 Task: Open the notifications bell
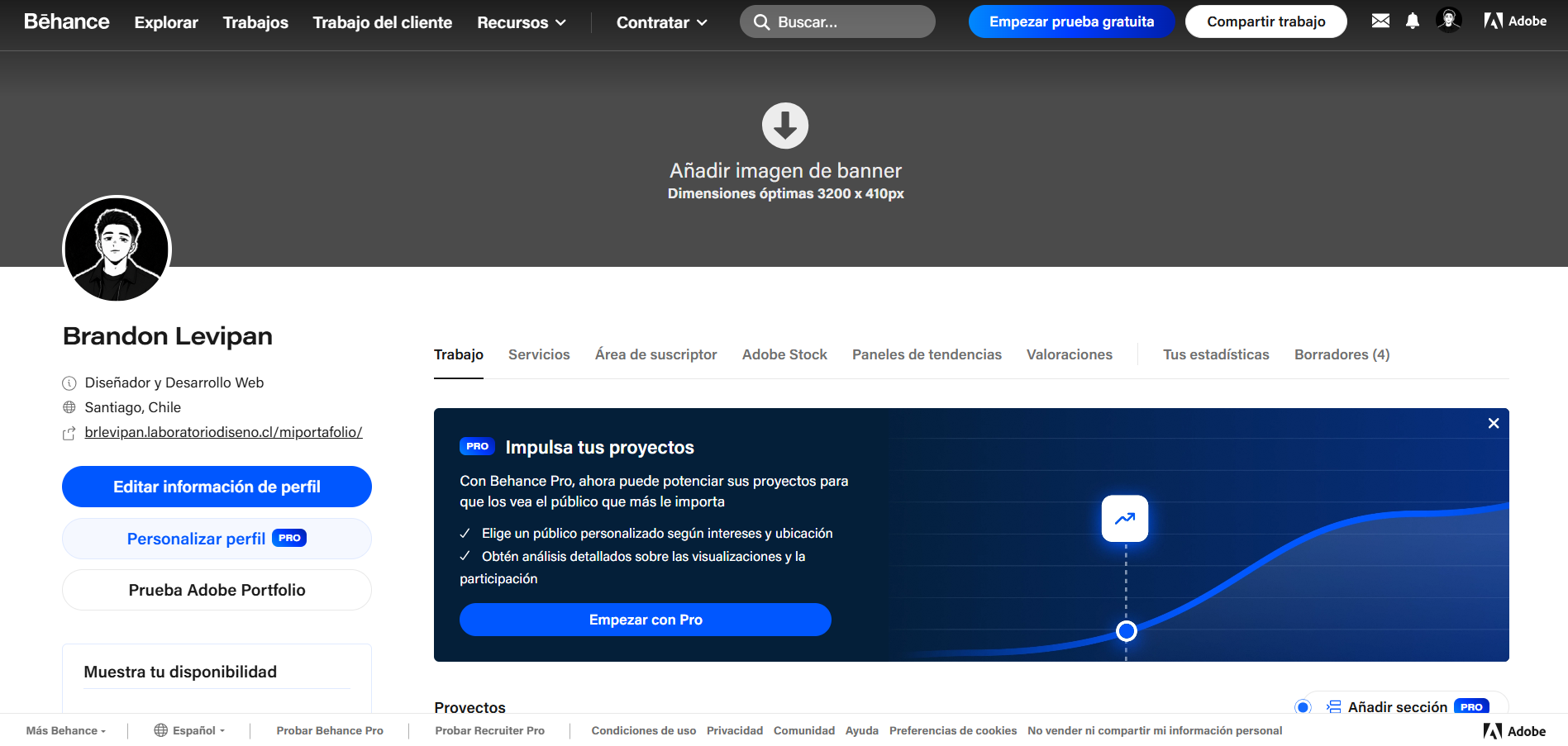(x=1413, y=21)
